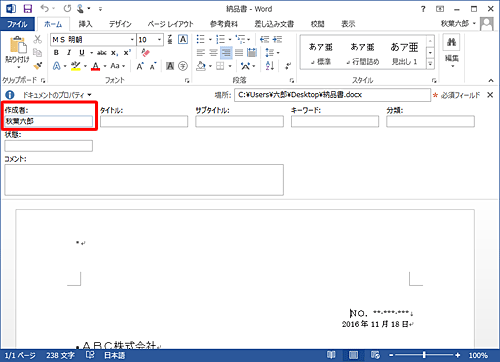This screenshot has width=500, height=362.
Task: Click the タイトル input field
Action: tap(144, 121)
